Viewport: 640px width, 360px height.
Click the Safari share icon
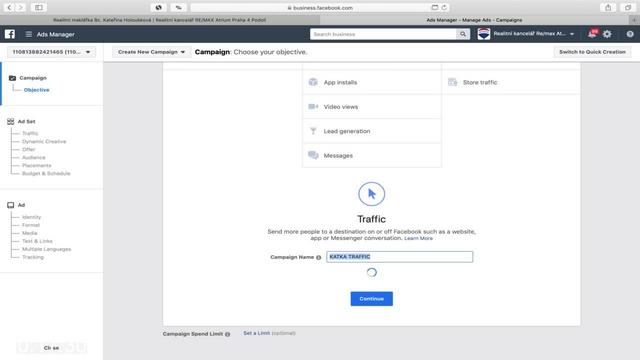[608, 7]
